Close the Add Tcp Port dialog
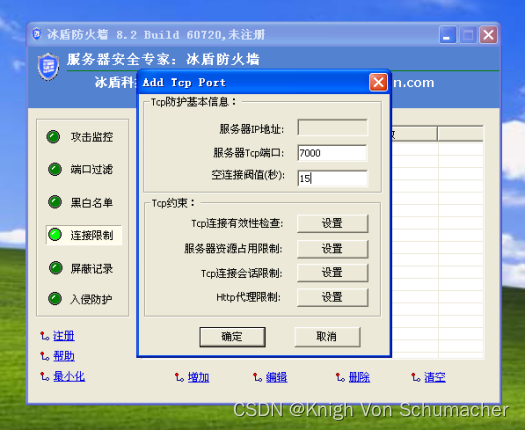Image resolution: width=525 pixels, height=430 pixels. [x=378, y=82]
